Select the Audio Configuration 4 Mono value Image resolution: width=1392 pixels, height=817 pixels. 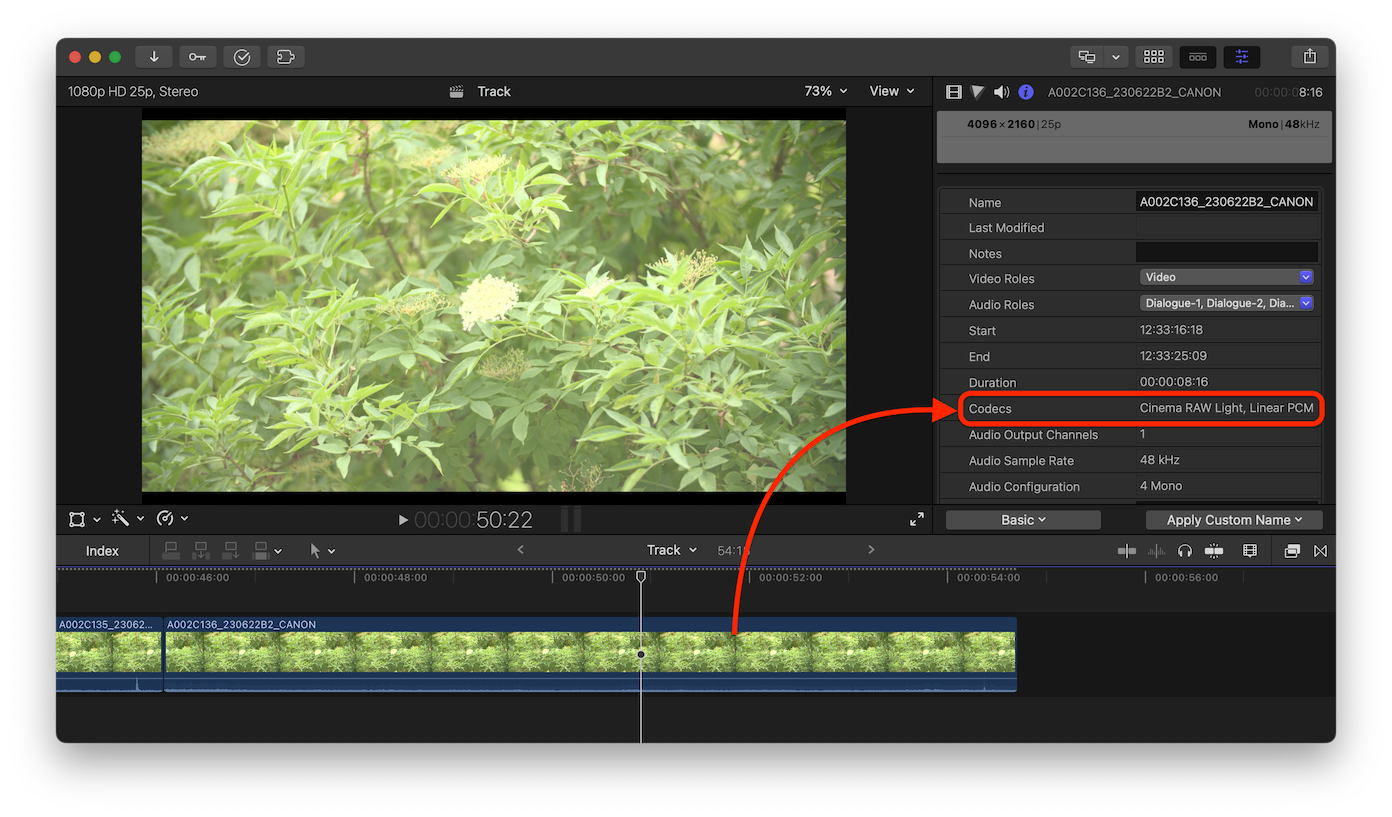pos(1161,486)
